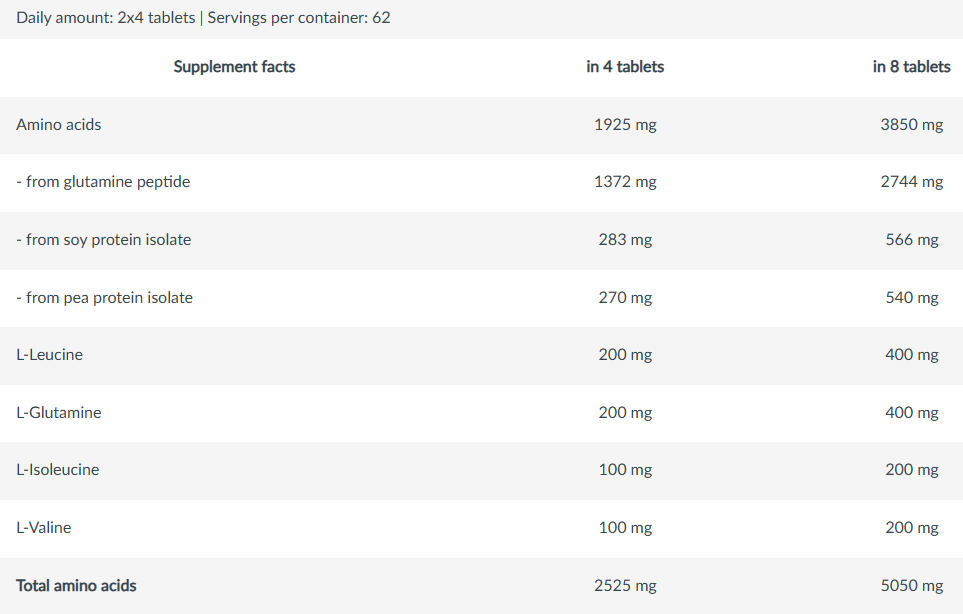Select the 'L-Isoleucine' row label
Screen dimensions: 963x614
point(58,470)
